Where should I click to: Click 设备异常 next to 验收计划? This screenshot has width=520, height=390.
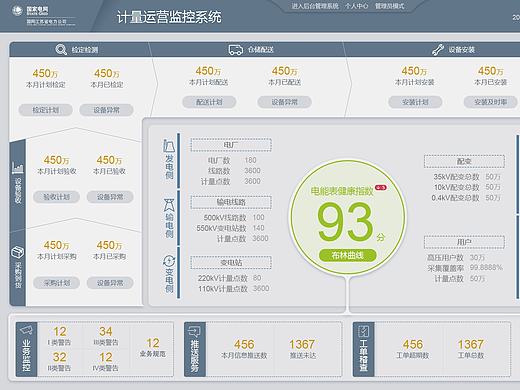tap(110, 197)
